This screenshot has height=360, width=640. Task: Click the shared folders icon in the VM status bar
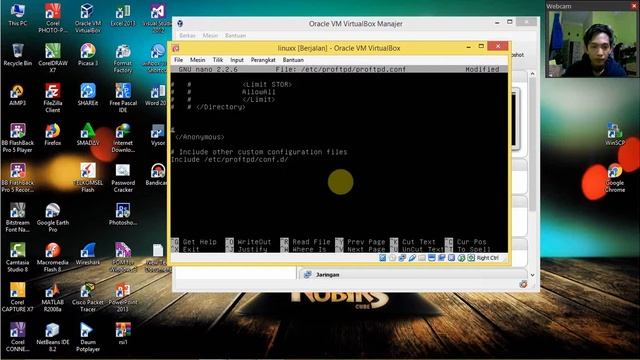(422, 258)
